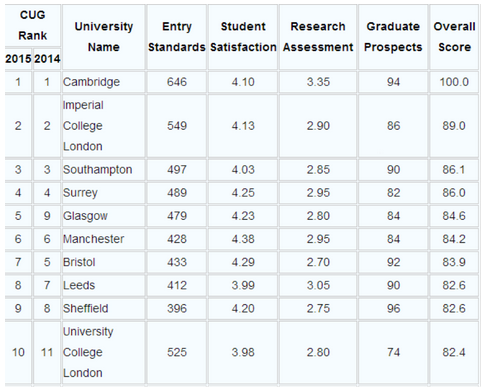Select the Southampton university name

coord(98,170)
